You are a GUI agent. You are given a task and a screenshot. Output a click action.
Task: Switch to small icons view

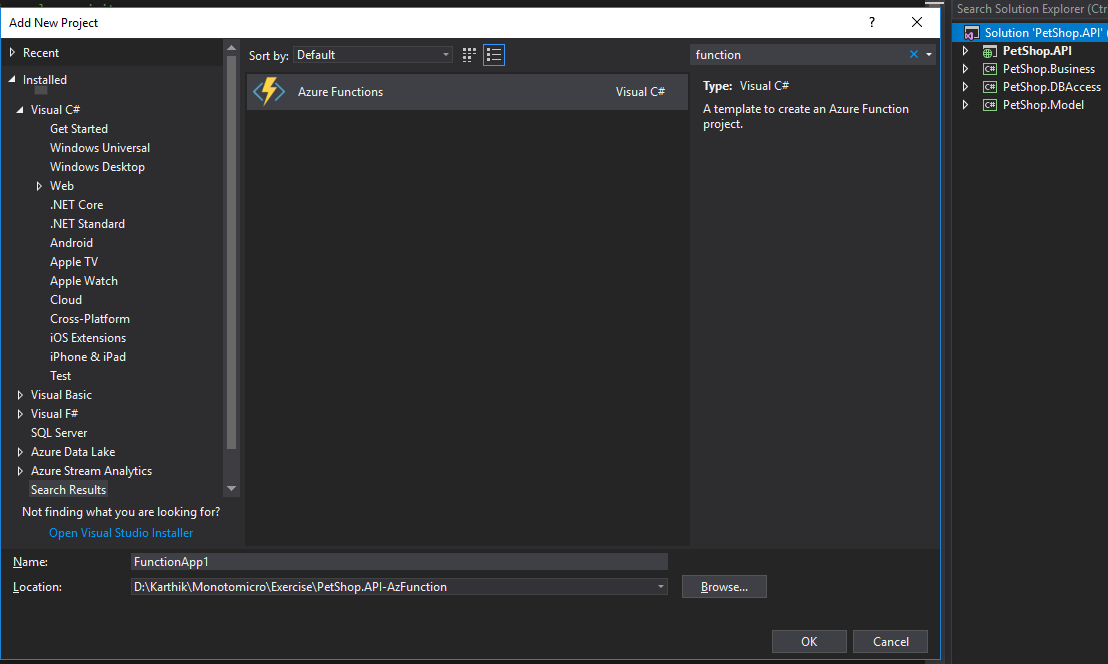[468, 55]
